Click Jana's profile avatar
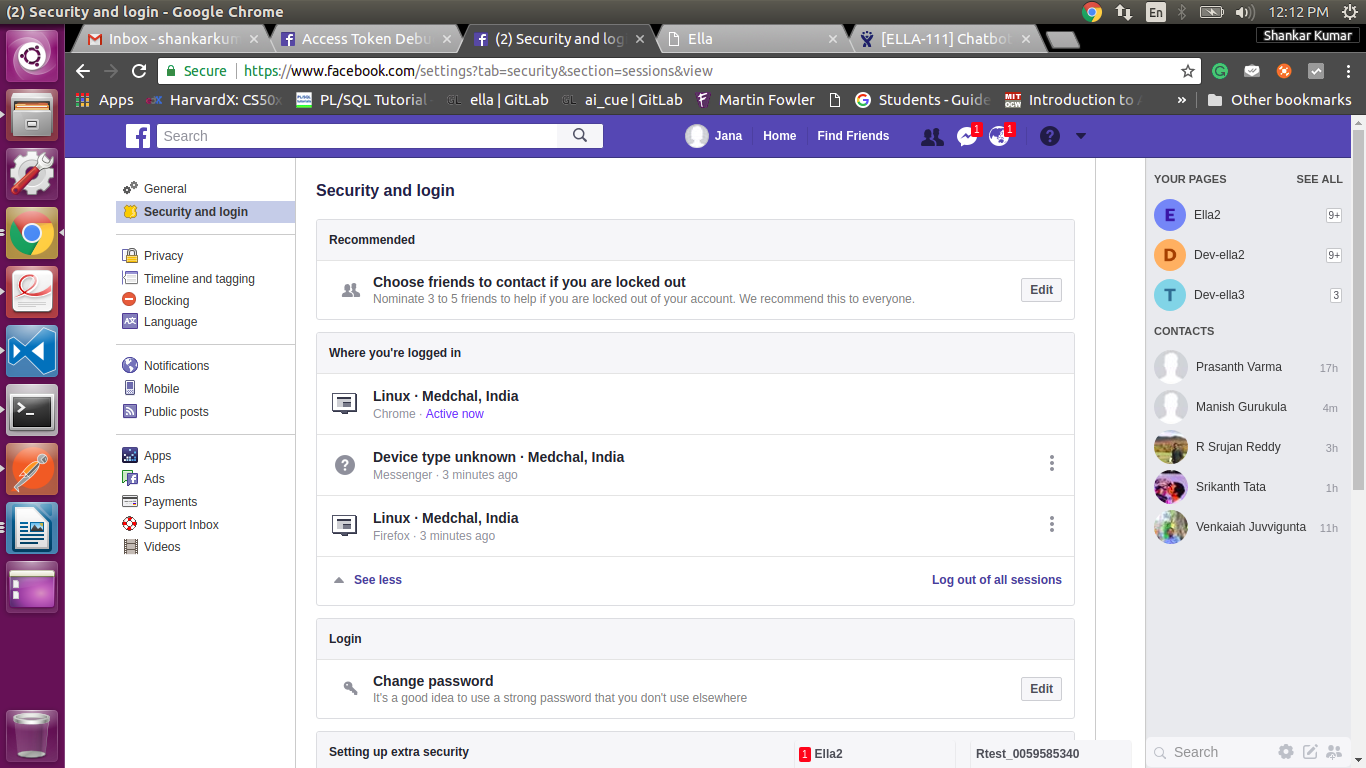The height and width of the screenshot is (768, 1366). 697,136
